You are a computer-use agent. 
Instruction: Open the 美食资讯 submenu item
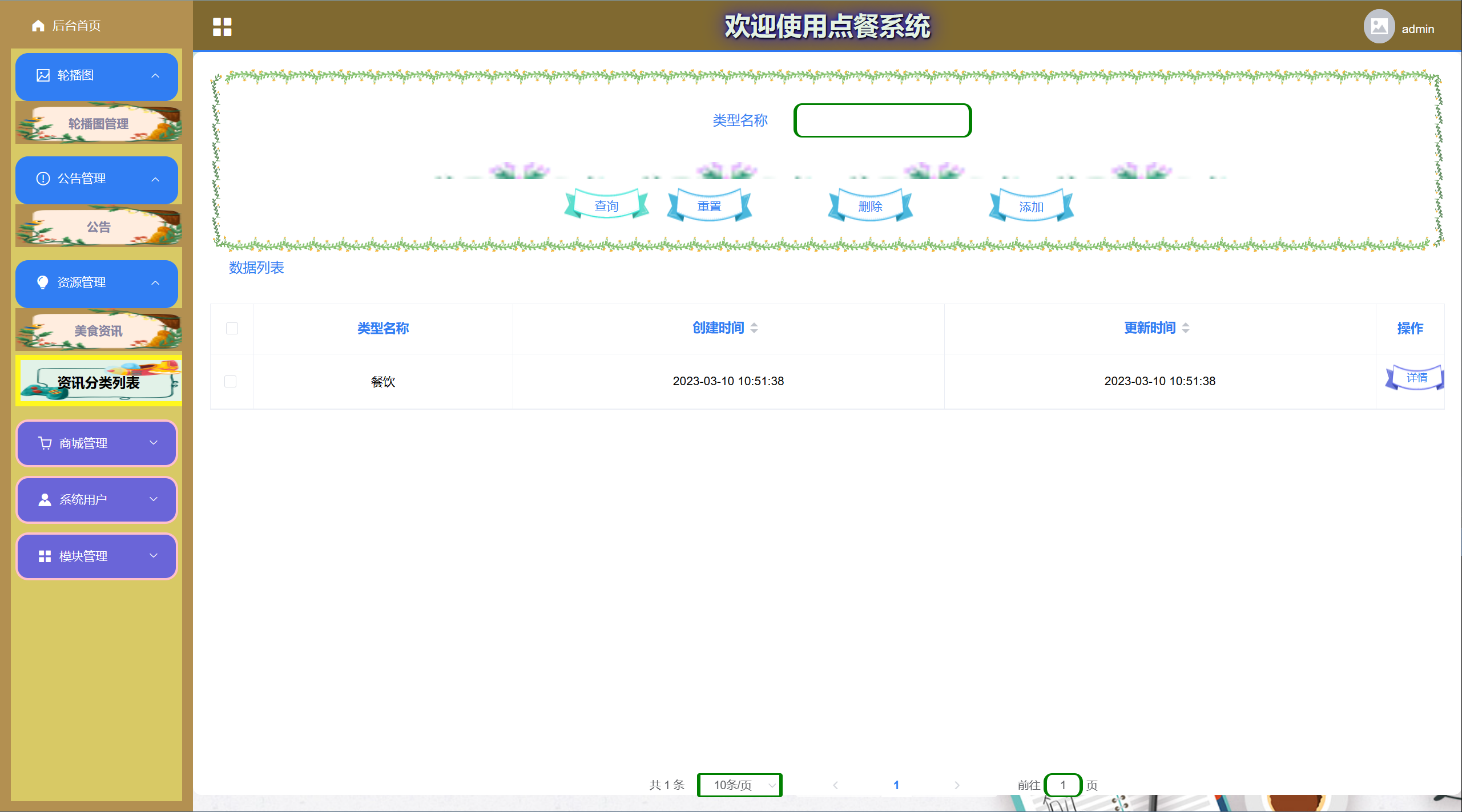[x=98, y=331]
